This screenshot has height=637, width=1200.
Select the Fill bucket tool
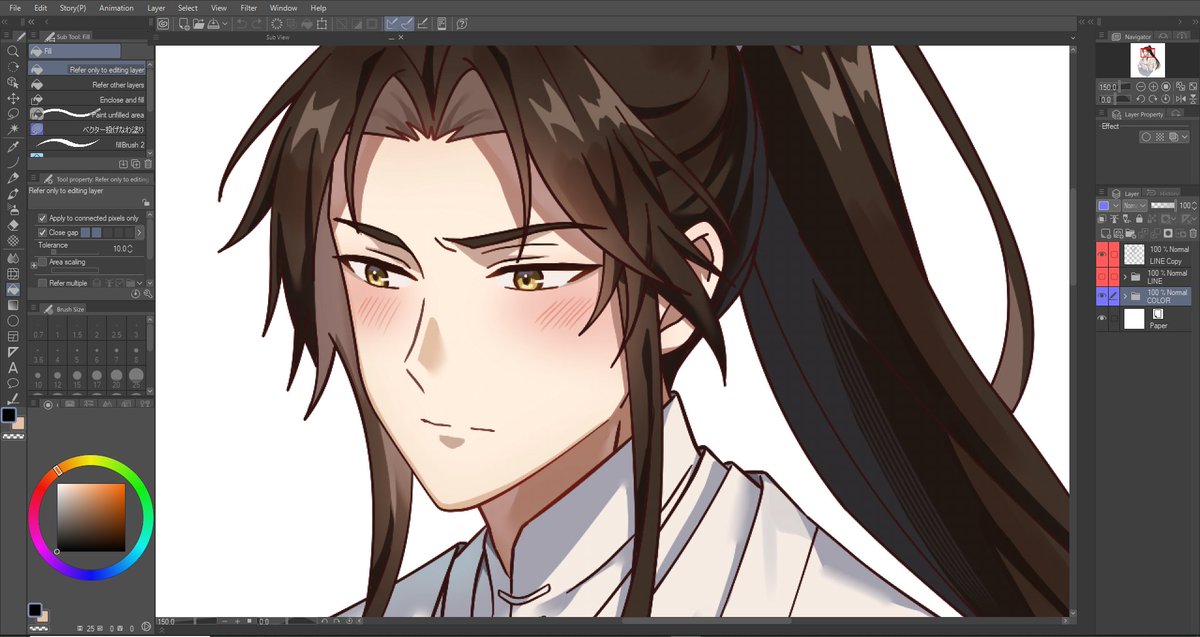point(13,289)
